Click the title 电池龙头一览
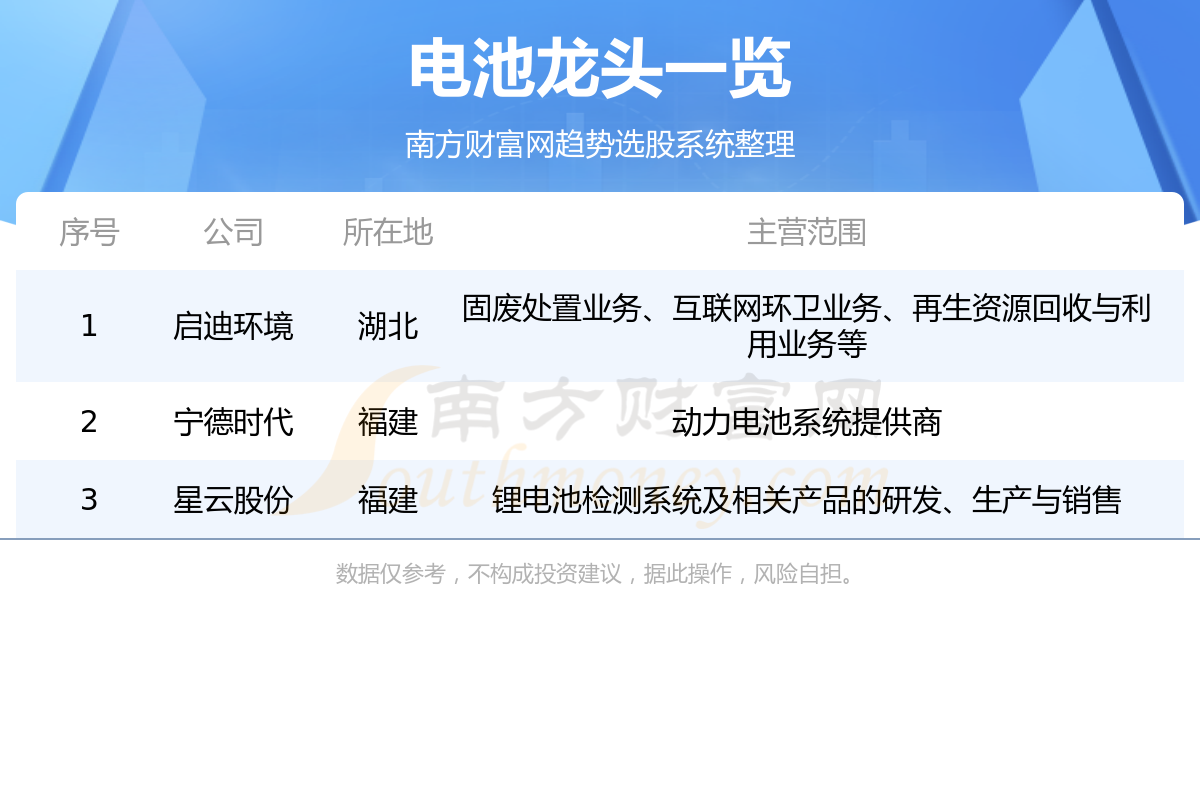 pos(600,70)
